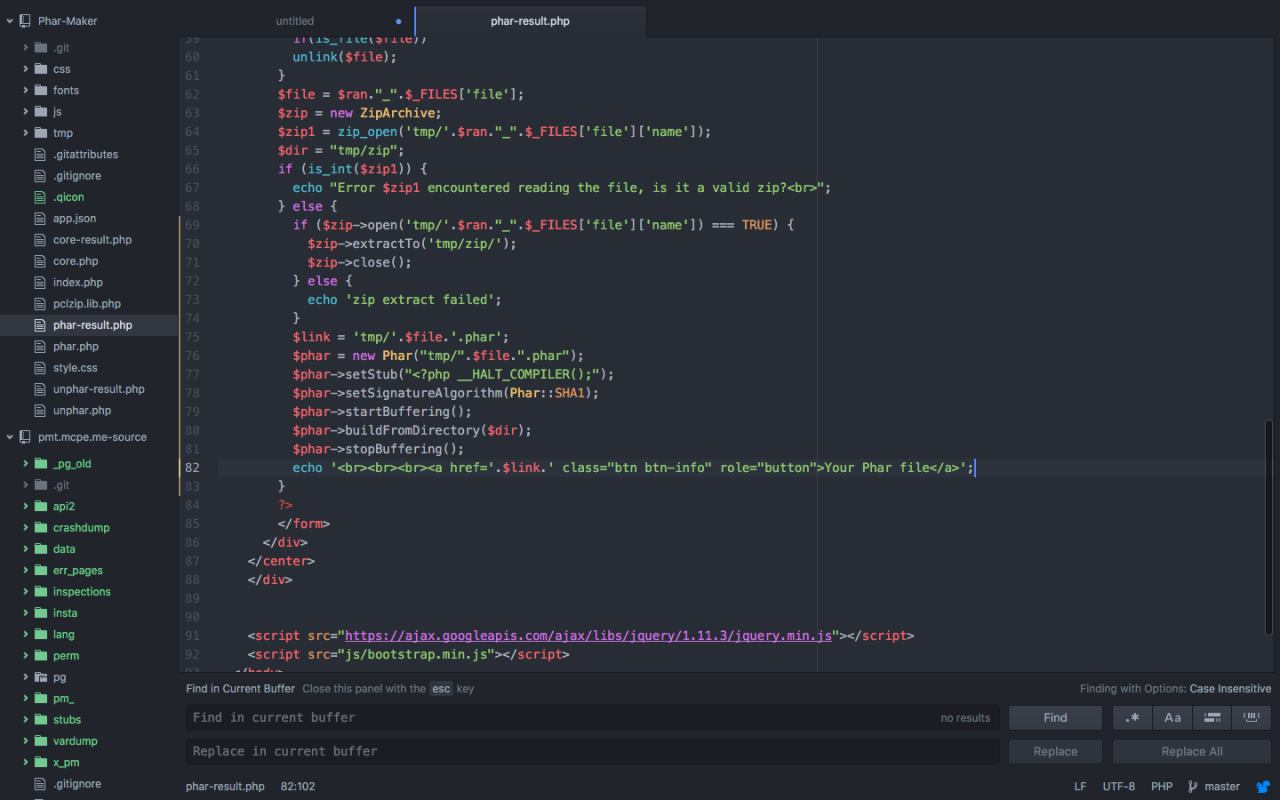Image resolution: width=1280 pixels, height=800 pixels.
Task: Click the pm_ folder icon
Action: pyautogui.click(x=41, y=698)
